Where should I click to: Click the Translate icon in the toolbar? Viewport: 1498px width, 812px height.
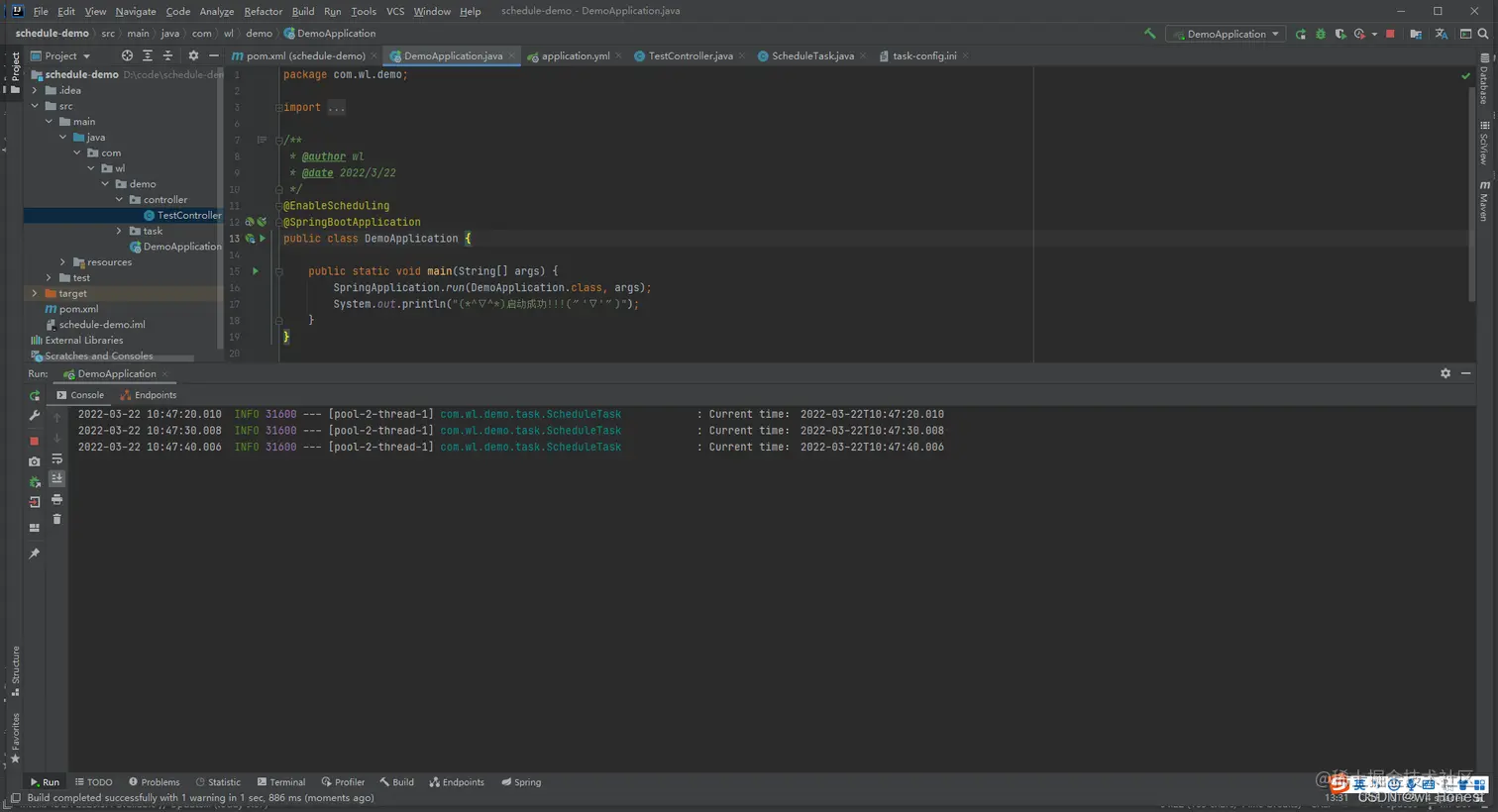1441,34
